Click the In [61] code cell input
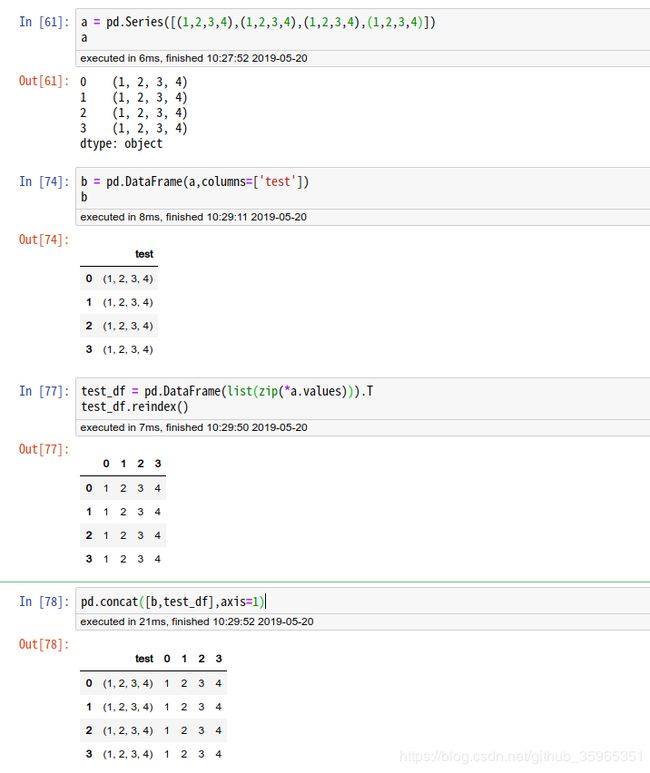The width and height of the screenshot is (650, 773). (x=362, y=30)
